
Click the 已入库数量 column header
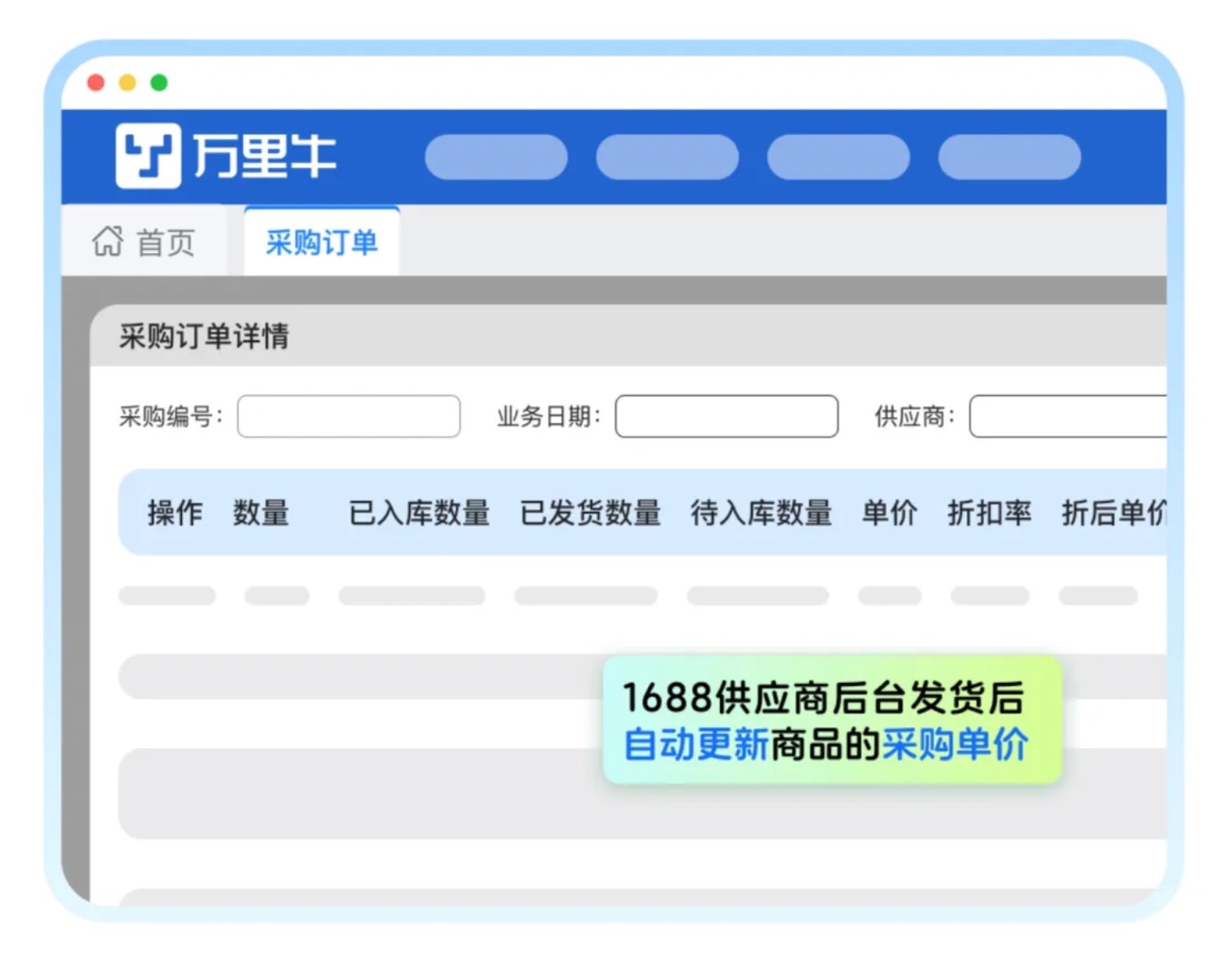419,513
